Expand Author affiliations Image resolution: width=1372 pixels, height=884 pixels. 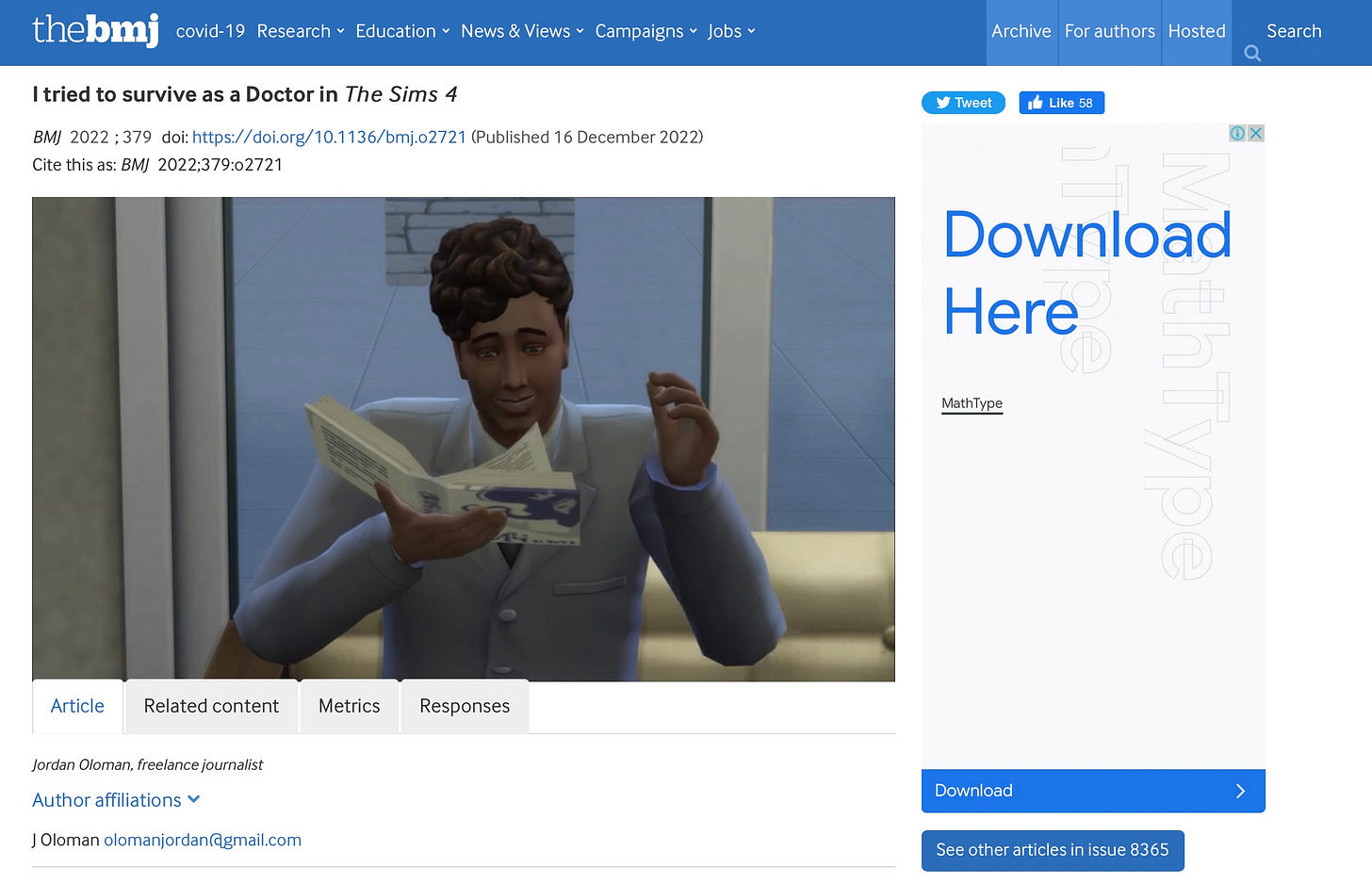(x=116, y=800)
